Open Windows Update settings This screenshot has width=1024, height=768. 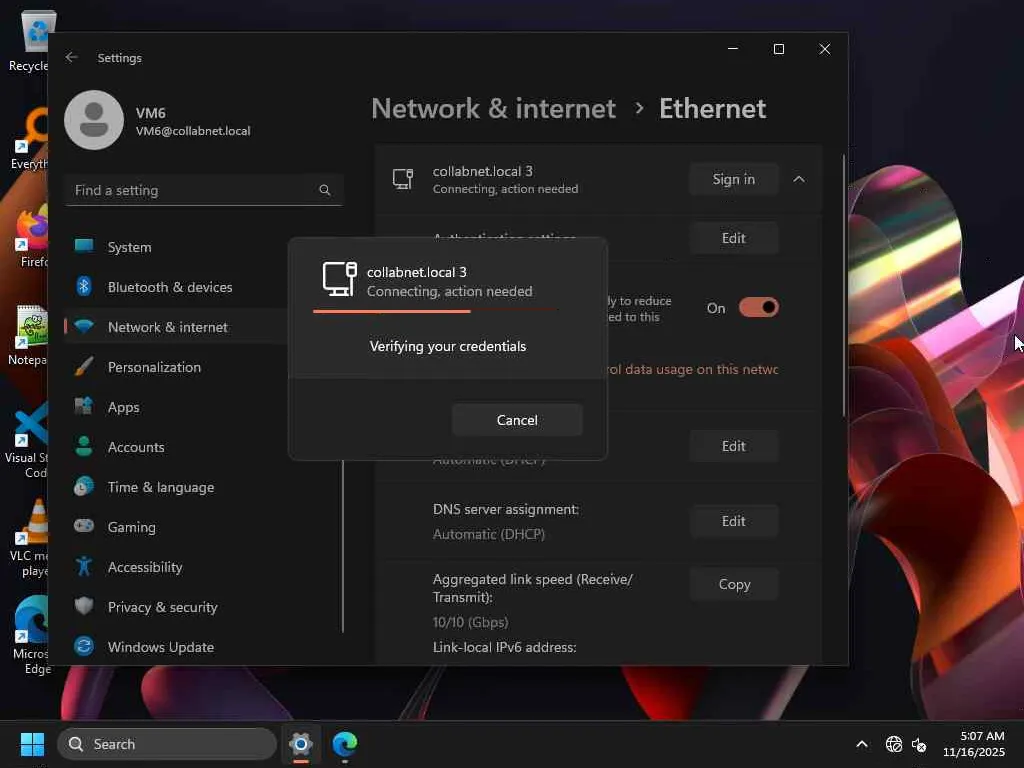tap(202, 647)
